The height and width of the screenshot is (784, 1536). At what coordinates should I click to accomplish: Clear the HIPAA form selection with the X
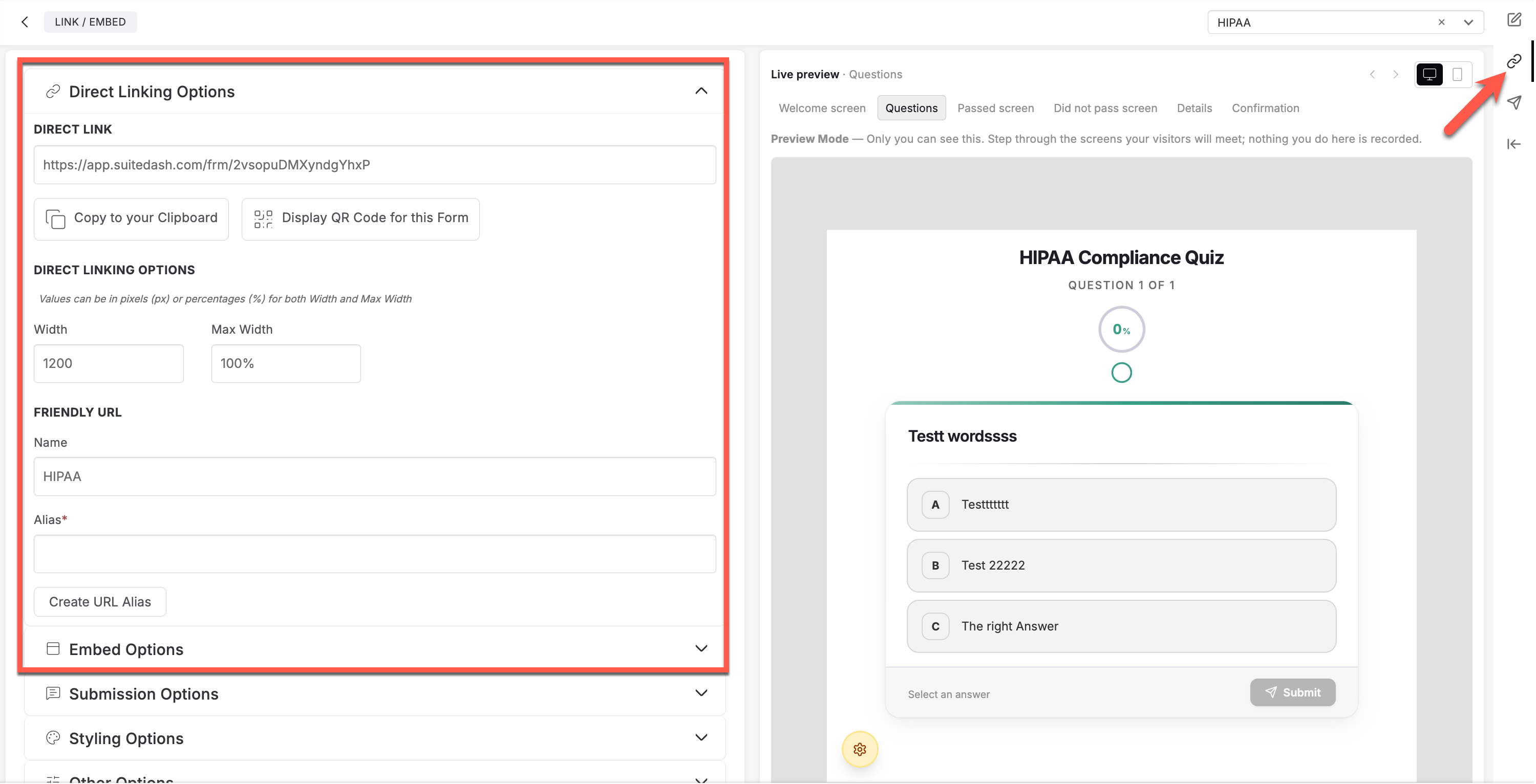tap(1441, 22)
